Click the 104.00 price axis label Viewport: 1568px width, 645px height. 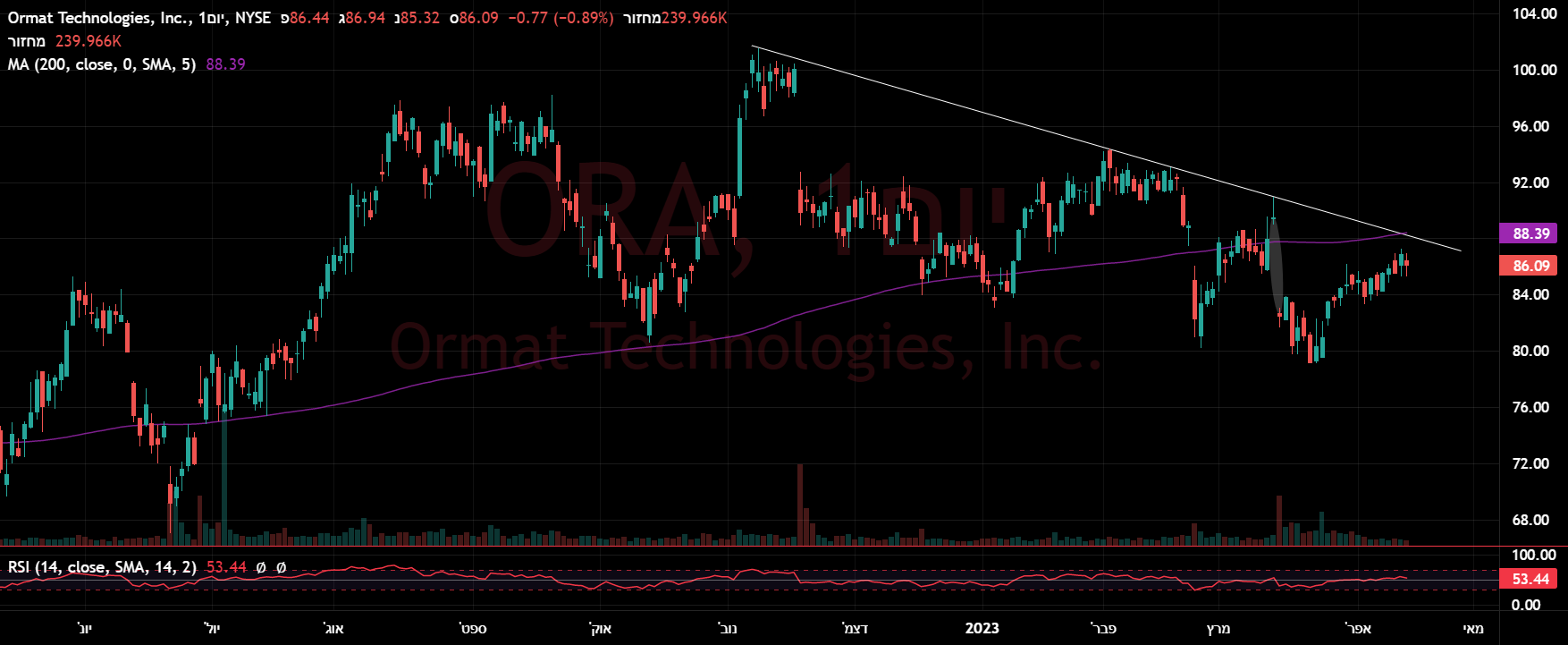click(x=1534, y=13)
